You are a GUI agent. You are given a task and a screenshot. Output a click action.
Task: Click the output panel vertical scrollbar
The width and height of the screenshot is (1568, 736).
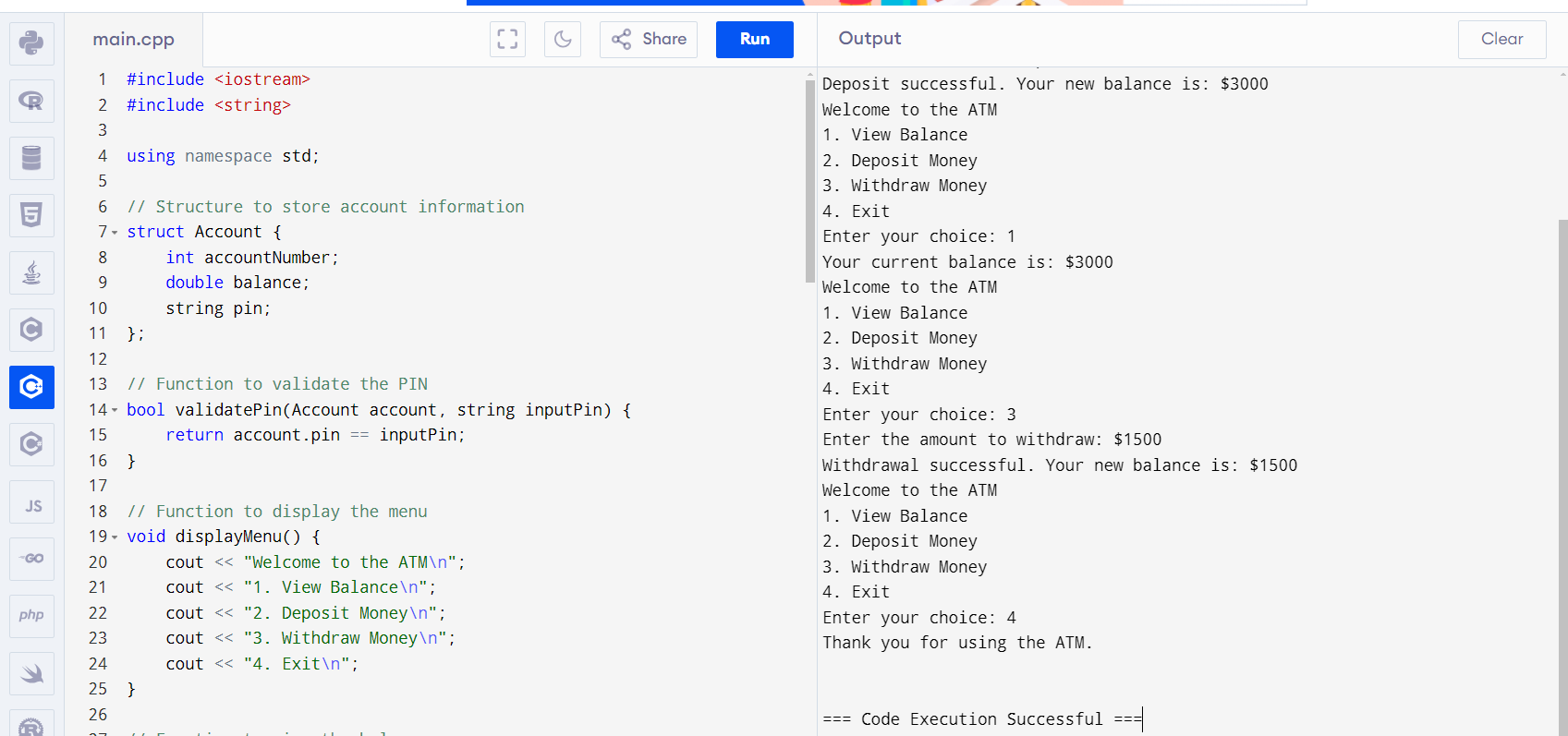1562,476
